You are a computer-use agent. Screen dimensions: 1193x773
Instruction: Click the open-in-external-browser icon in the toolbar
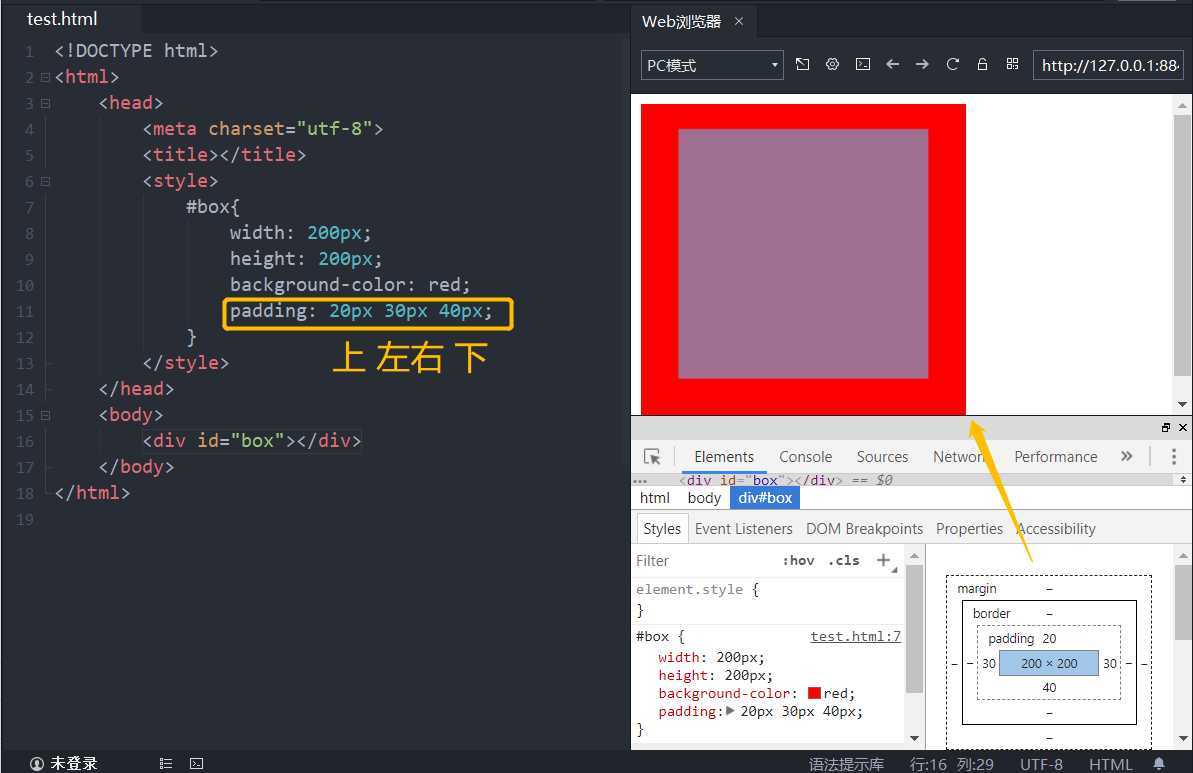802,65
